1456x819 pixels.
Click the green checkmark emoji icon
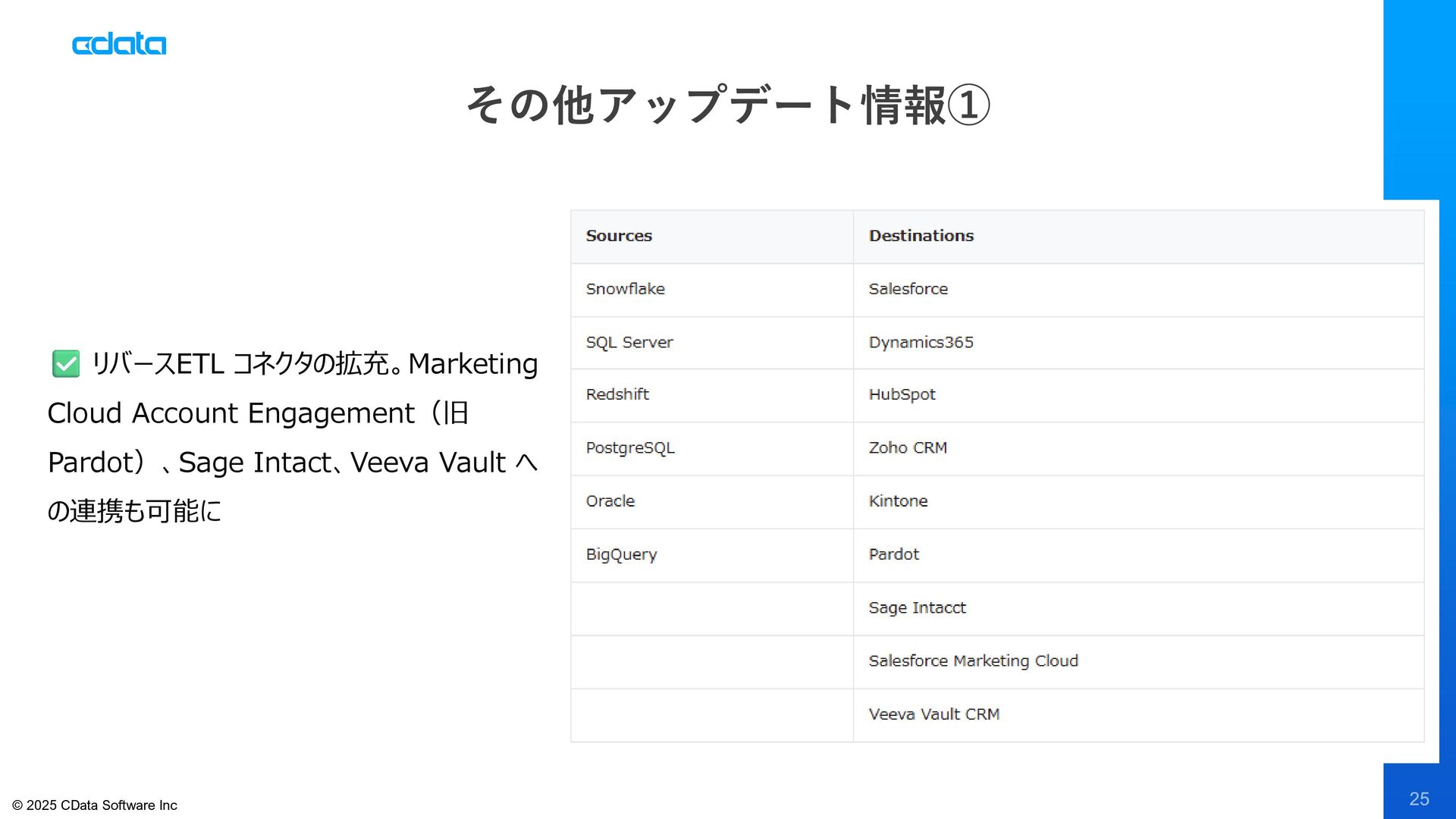[x=66, y=364]
